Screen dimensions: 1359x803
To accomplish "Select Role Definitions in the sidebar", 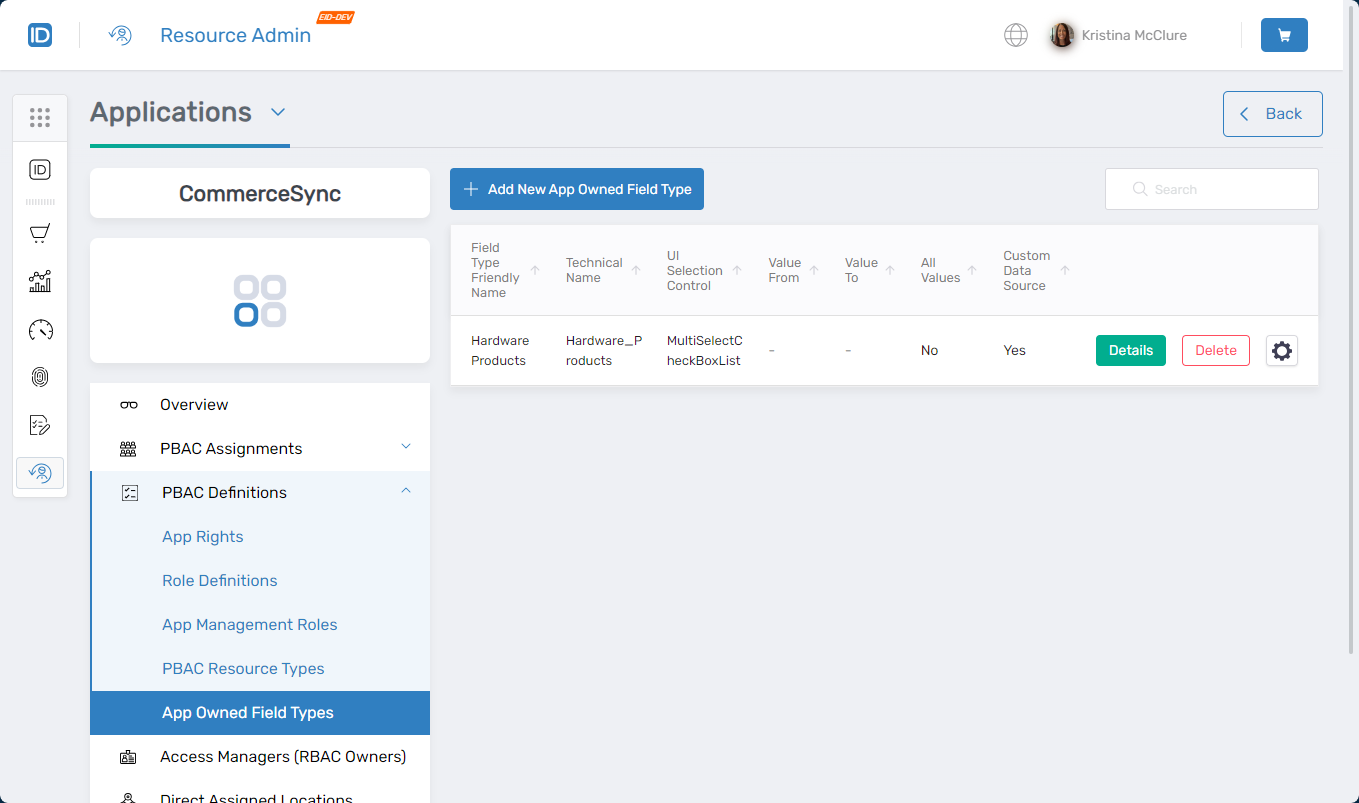I will (x=220, y=581).
